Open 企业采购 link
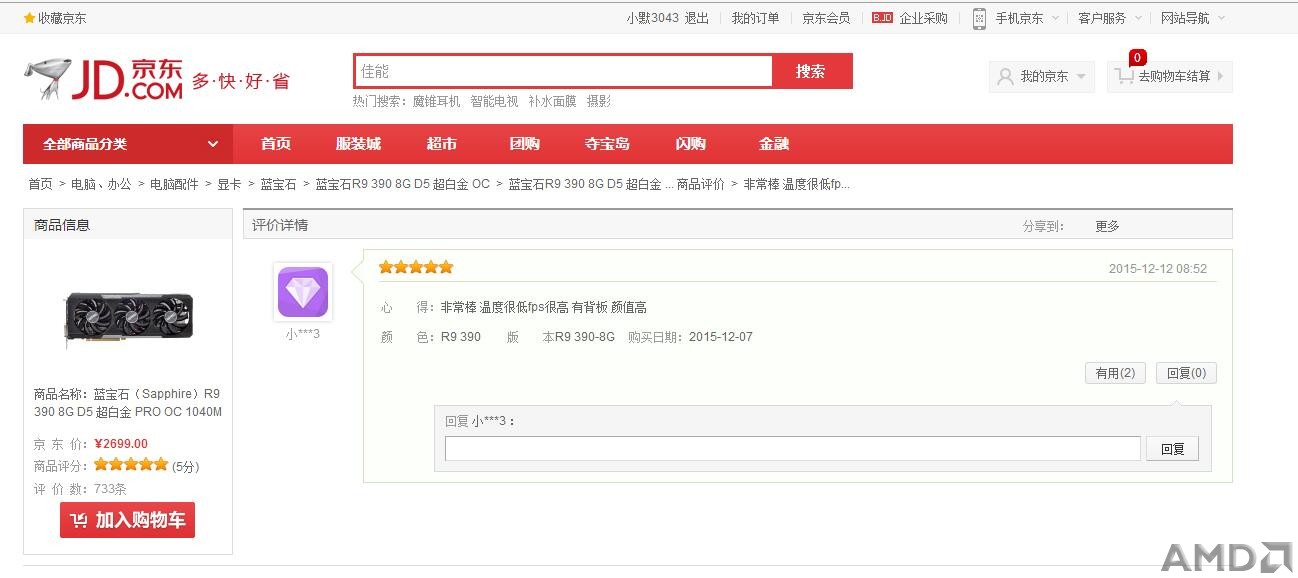1298x578 pixels. point(923,18)
